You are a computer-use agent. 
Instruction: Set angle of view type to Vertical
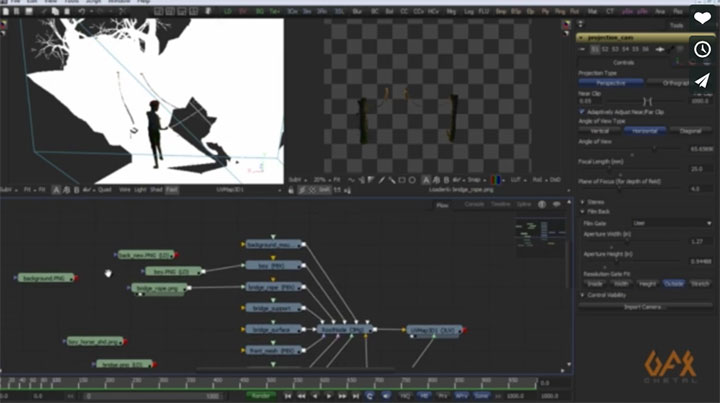(599, 131)
